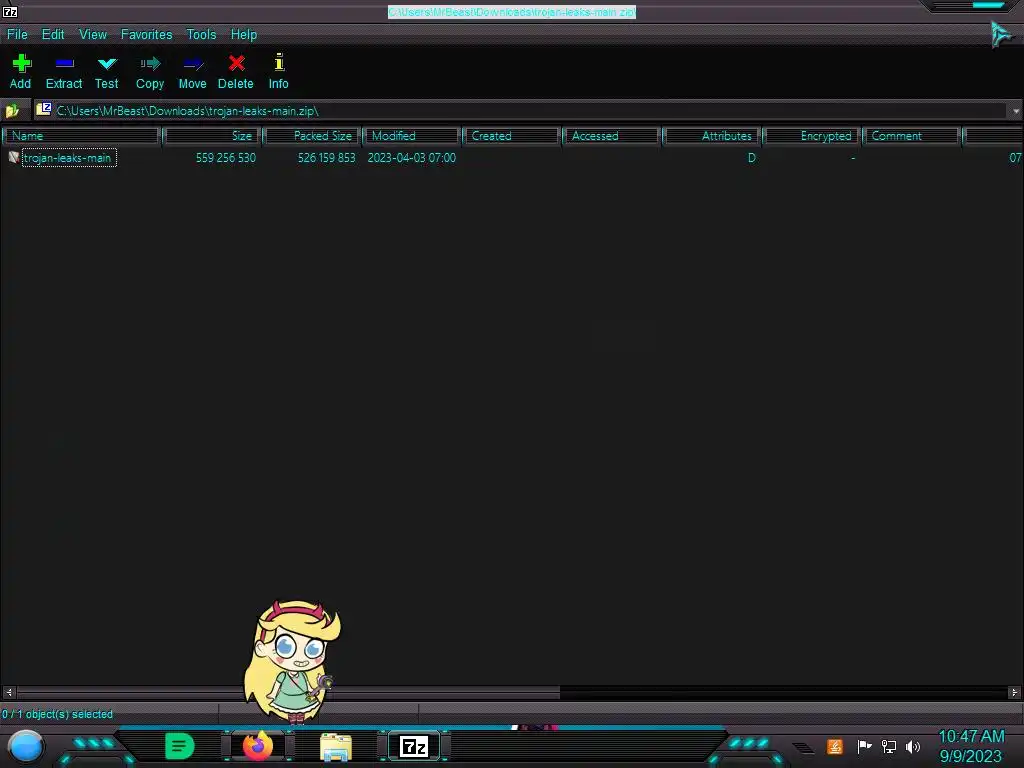
Task: Click the horizontal scrollbar thumb
Action: click(x=288, y=692)
